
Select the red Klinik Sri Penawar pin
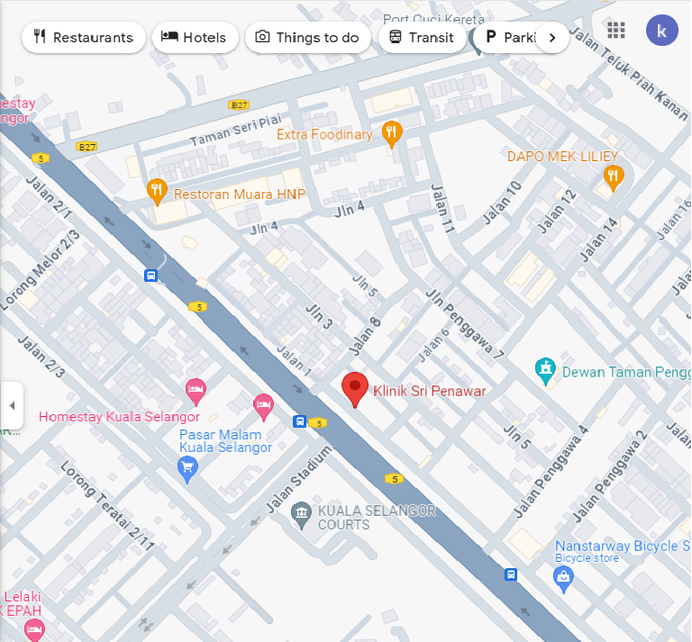355,390
